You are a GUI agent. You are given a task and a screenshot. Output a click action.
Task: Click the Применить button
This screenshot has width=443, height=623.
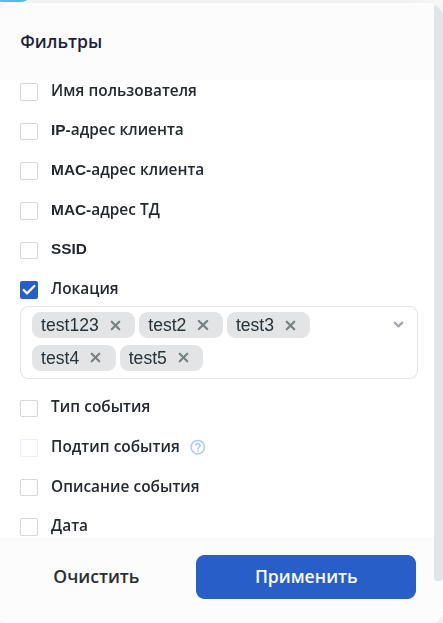[x=306, y=577]
